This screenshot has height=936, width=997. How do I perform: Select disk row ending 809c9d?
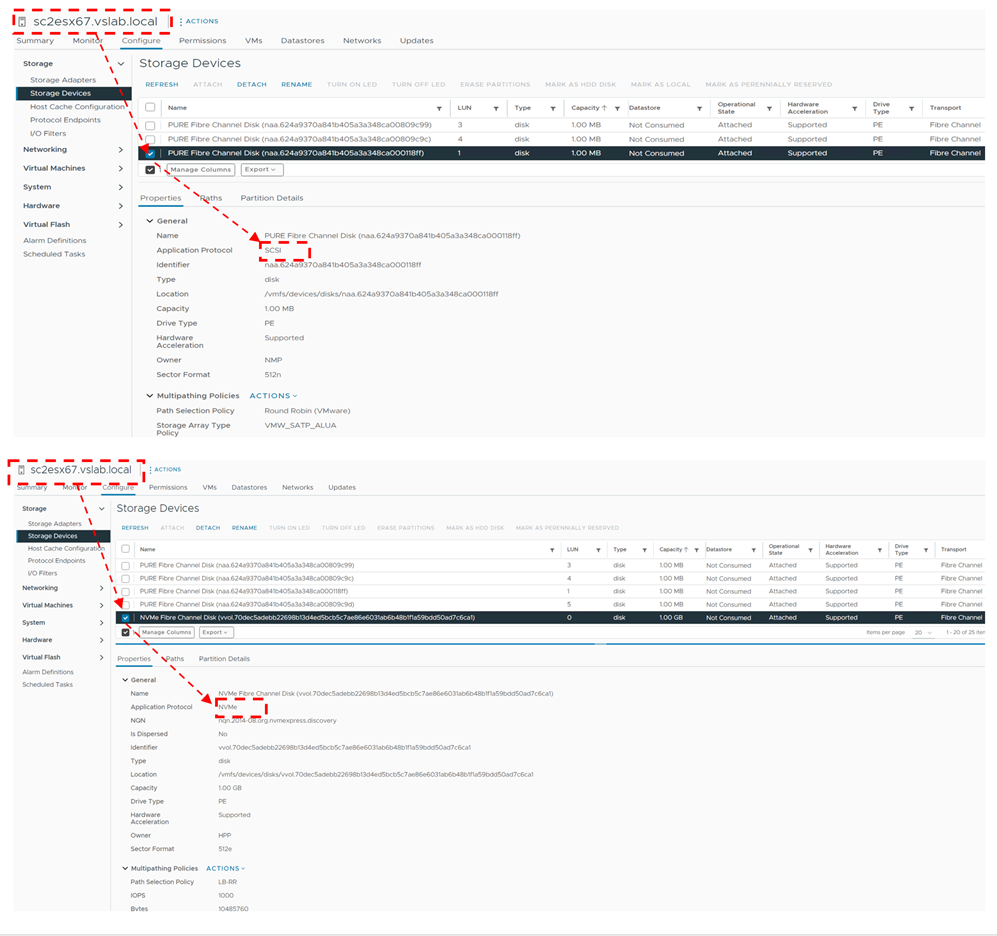(x=551, y=605)
